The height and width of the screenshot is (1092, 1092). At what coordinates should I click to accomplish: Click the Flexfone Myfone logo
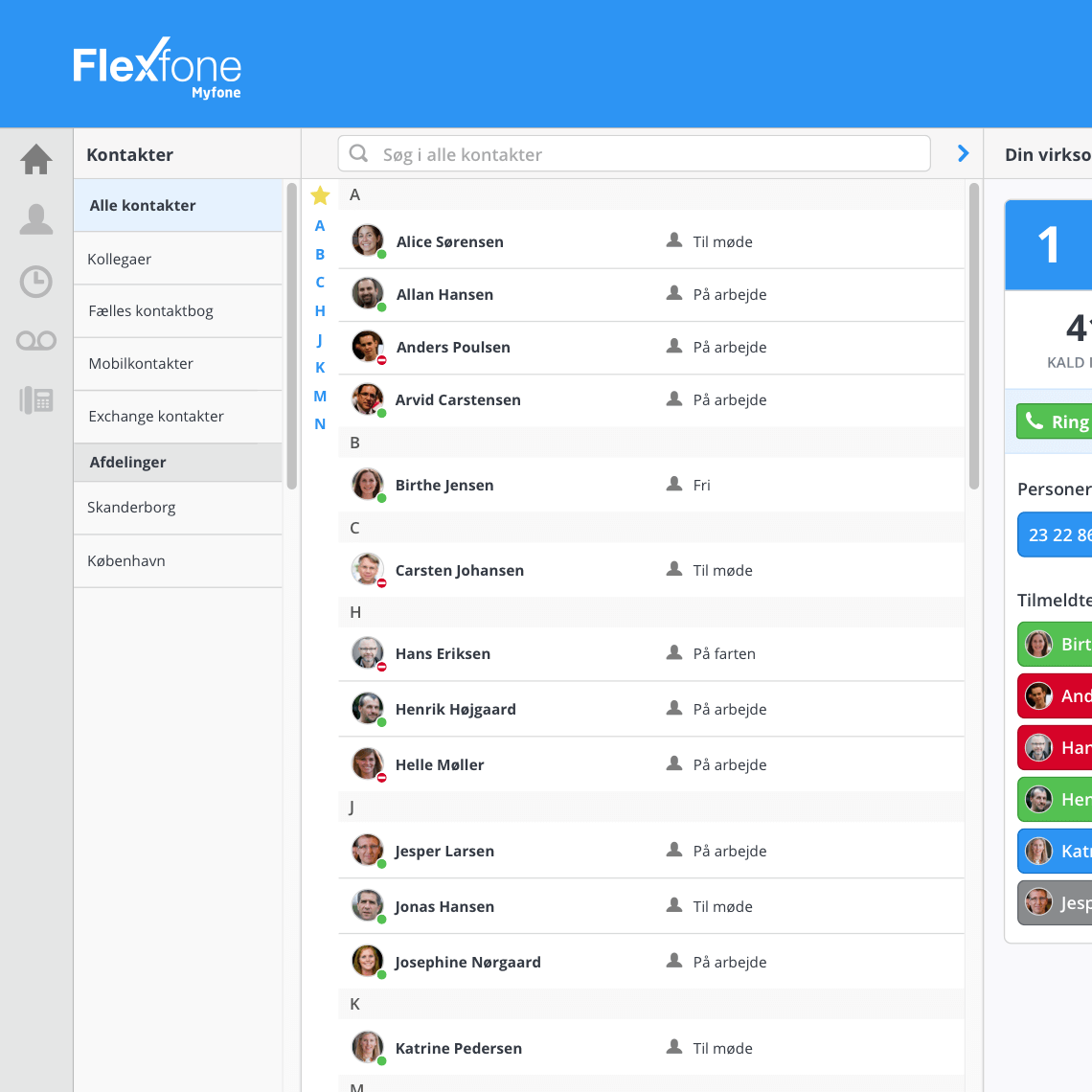(157, 68)
